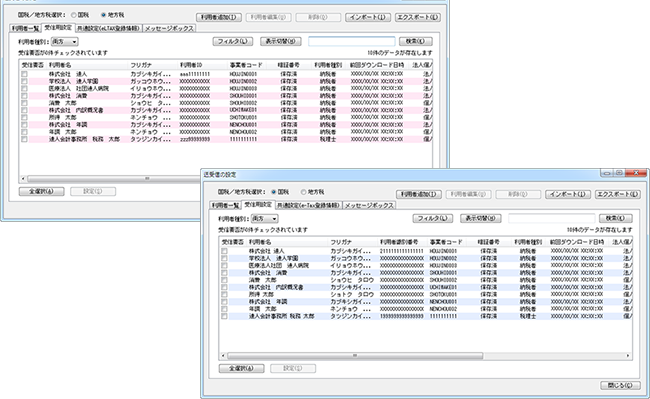The height and width of the screenshot is (399, 650).
Task: Switch to 受信用設定 tab in back window
Action: [58, 28]
